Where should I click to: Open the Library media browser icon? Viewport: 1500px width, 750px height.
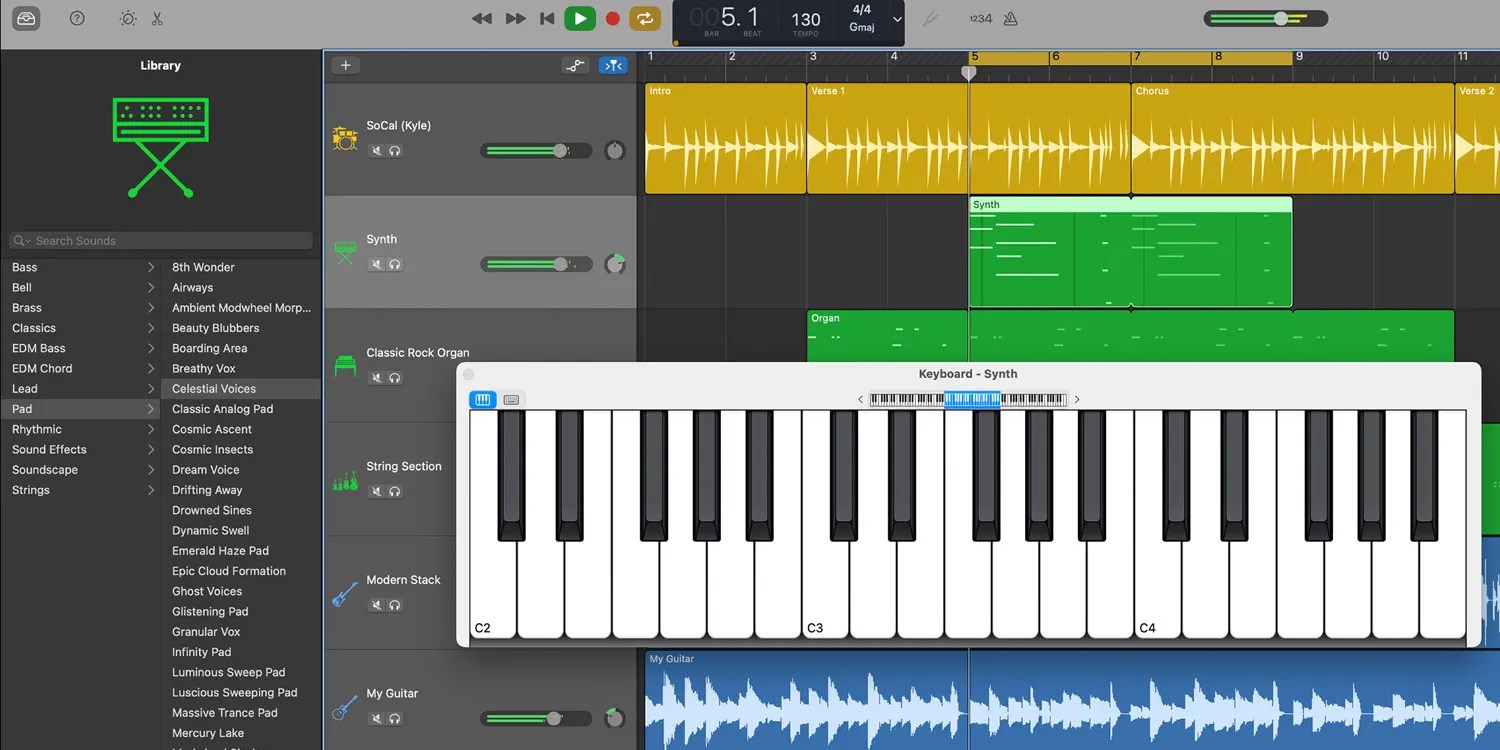(x=25, y=18)
